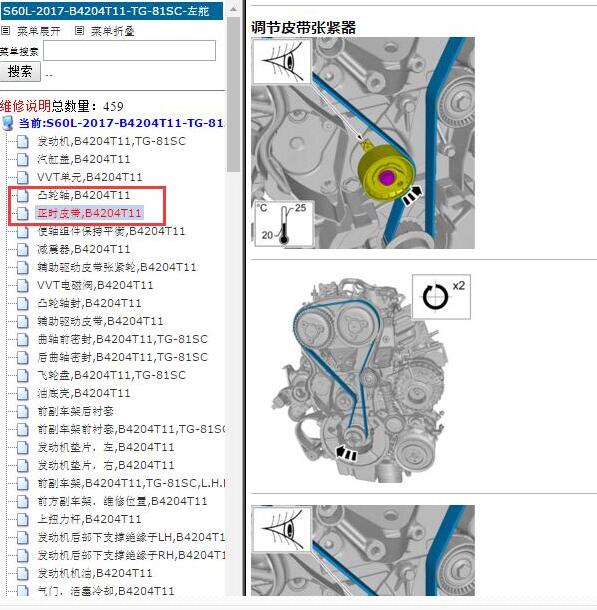597x610 pixels.
Task: Click the S60L-2017-B4204T11-TG-81SC-左舵 title header
Action: (x=112, y=11)
